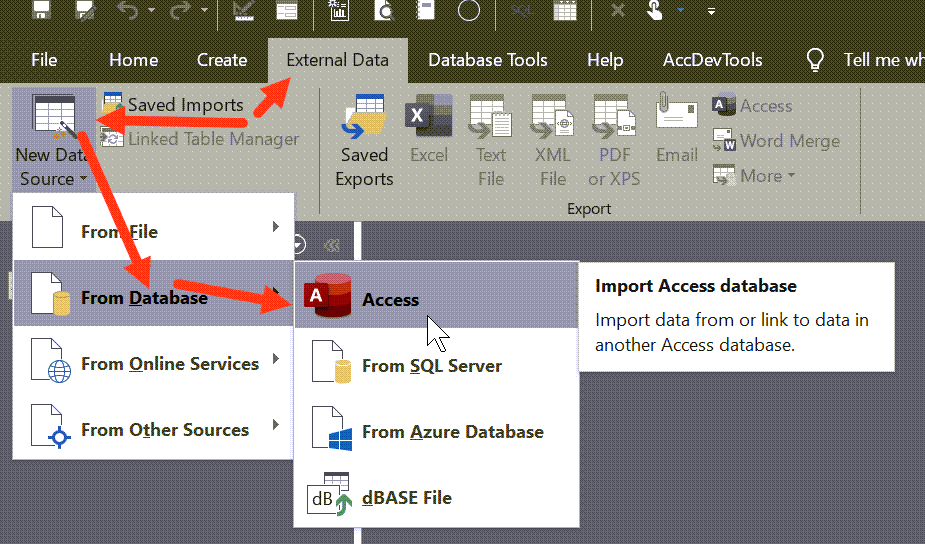Click the XML File export icon
This screenshot has width=925, height=544.
coord(553,142)
